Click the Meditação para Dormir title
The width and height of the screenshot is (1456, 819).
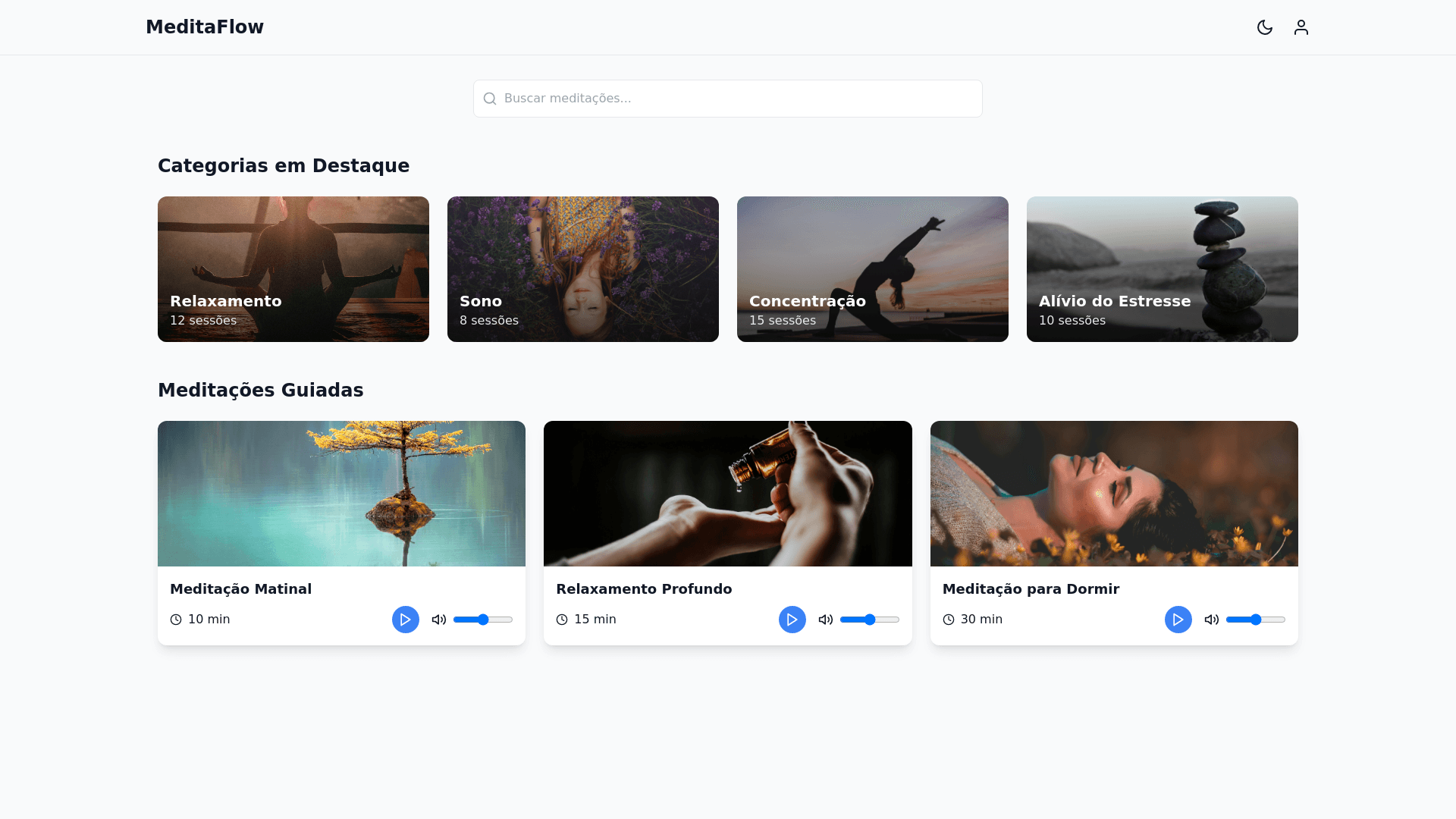1030,589
